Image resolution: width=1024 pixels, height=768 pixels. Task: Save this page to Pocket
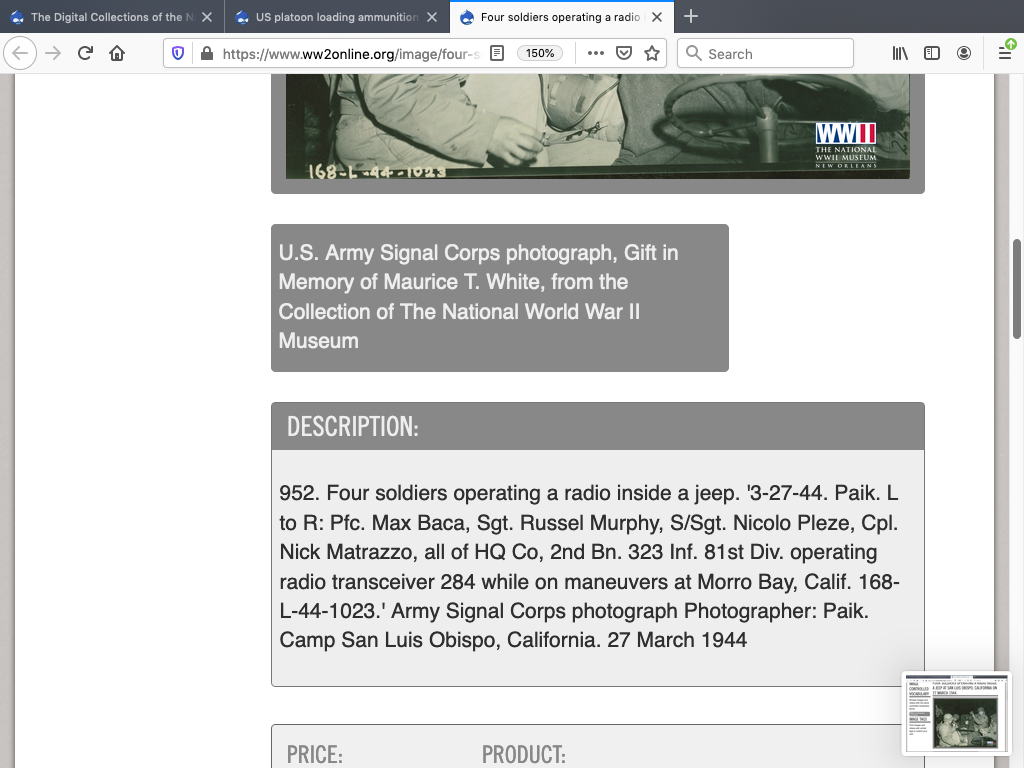click(x=624, y=53)
